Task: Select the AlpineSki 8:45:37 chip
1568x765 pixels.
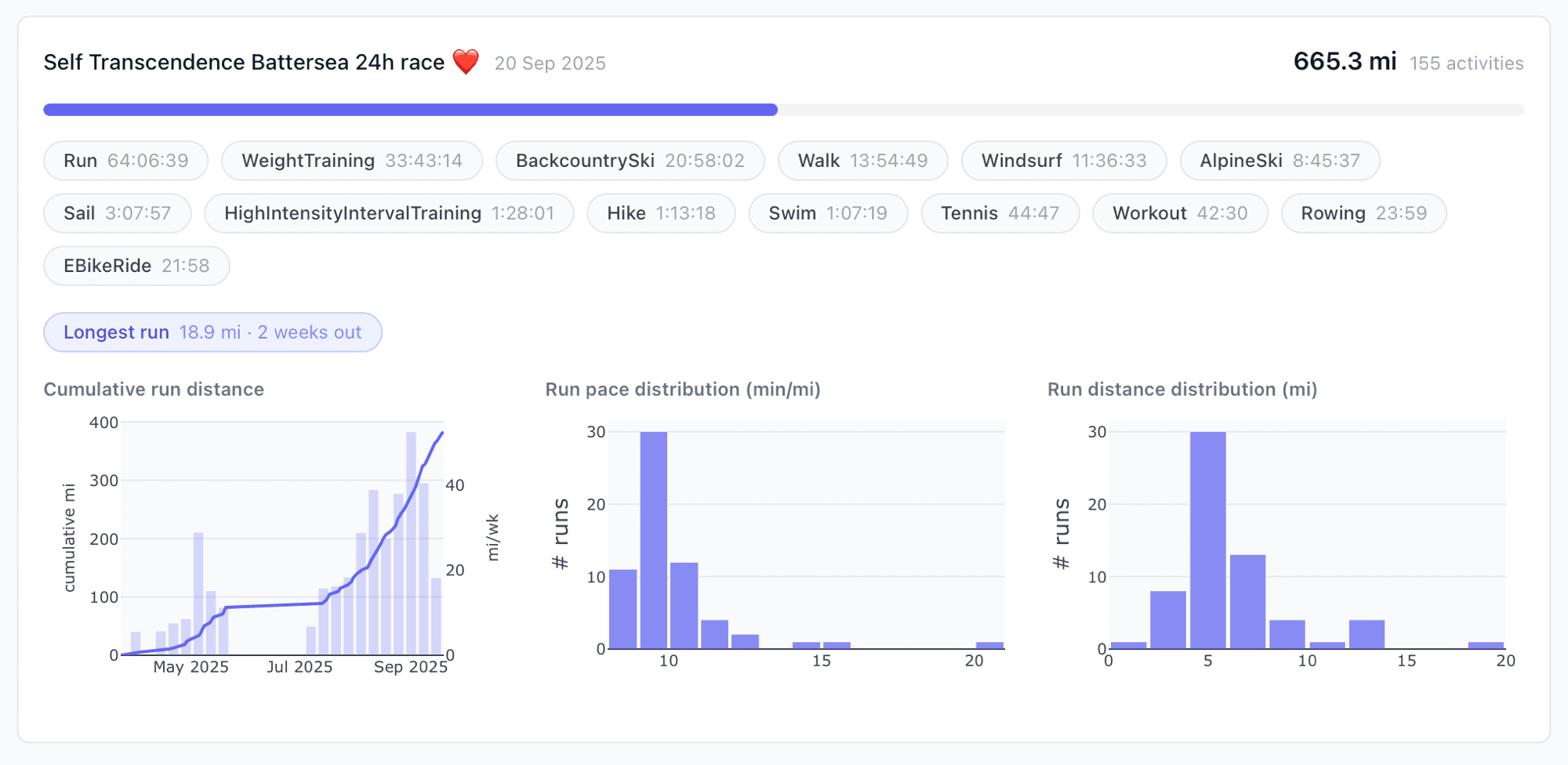Action: point(1280,161)
